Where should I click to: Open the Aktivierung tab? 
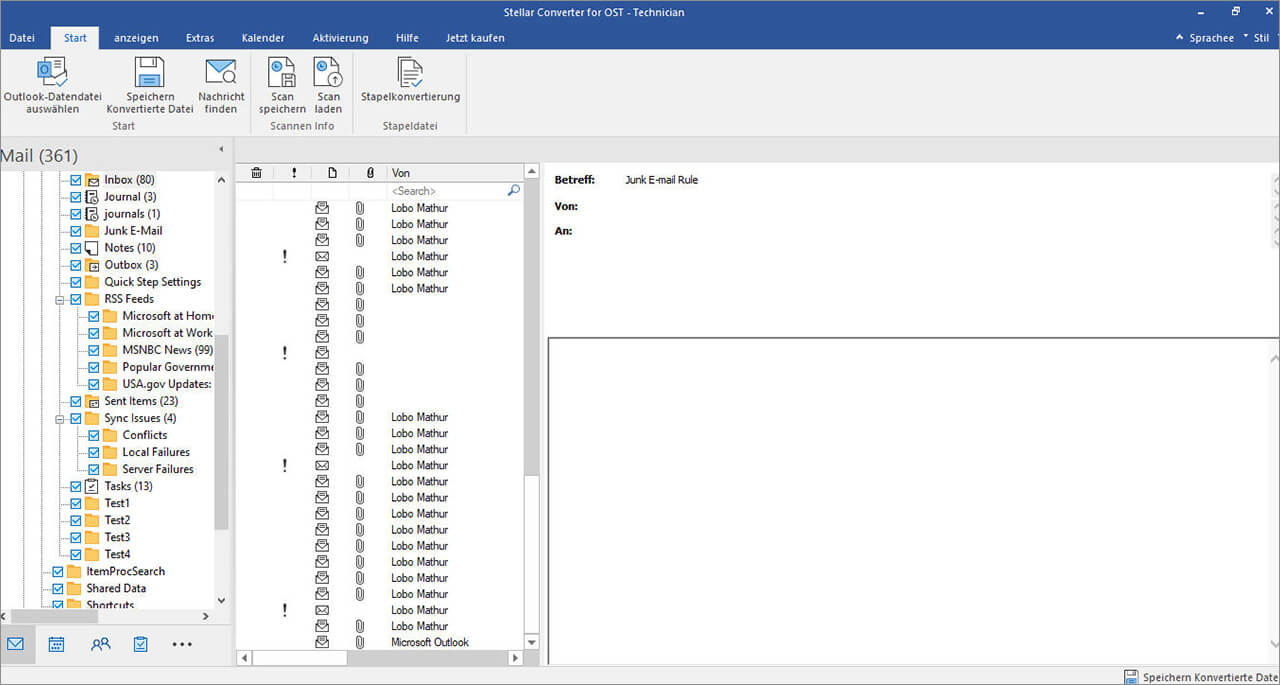coord(340,38)
